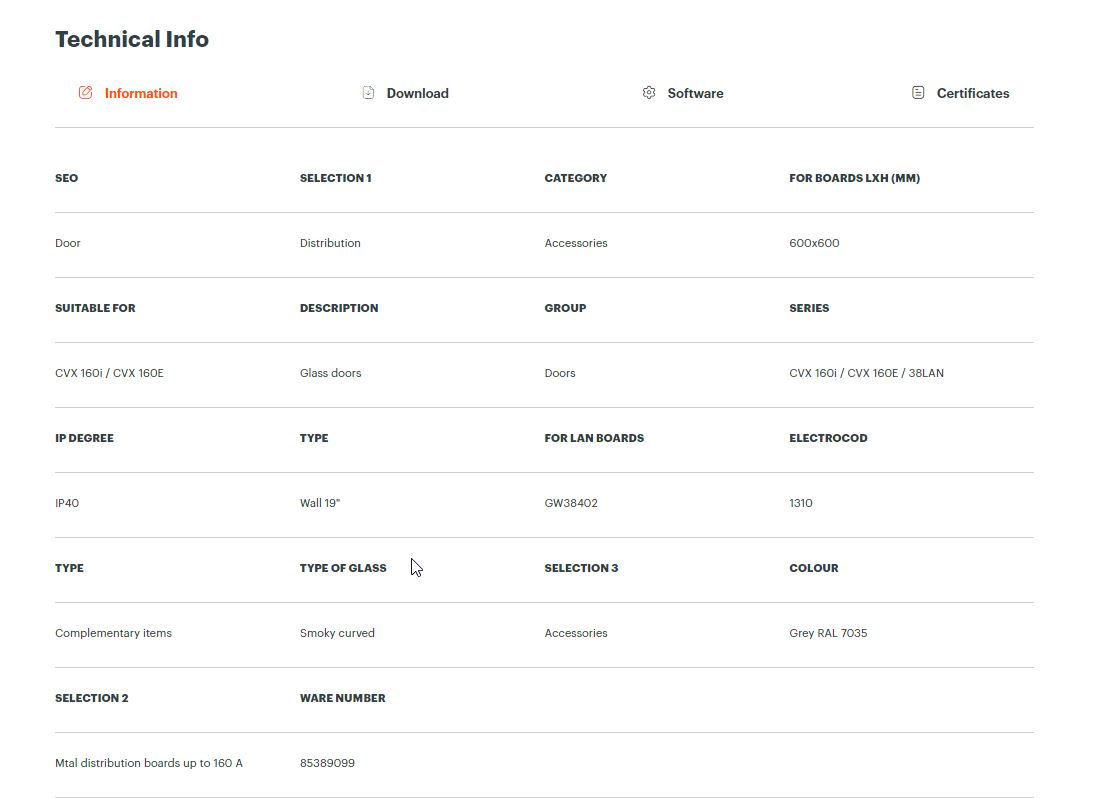Click the SERIES header label
The image size is (1097, 798).
pos(809,308)
